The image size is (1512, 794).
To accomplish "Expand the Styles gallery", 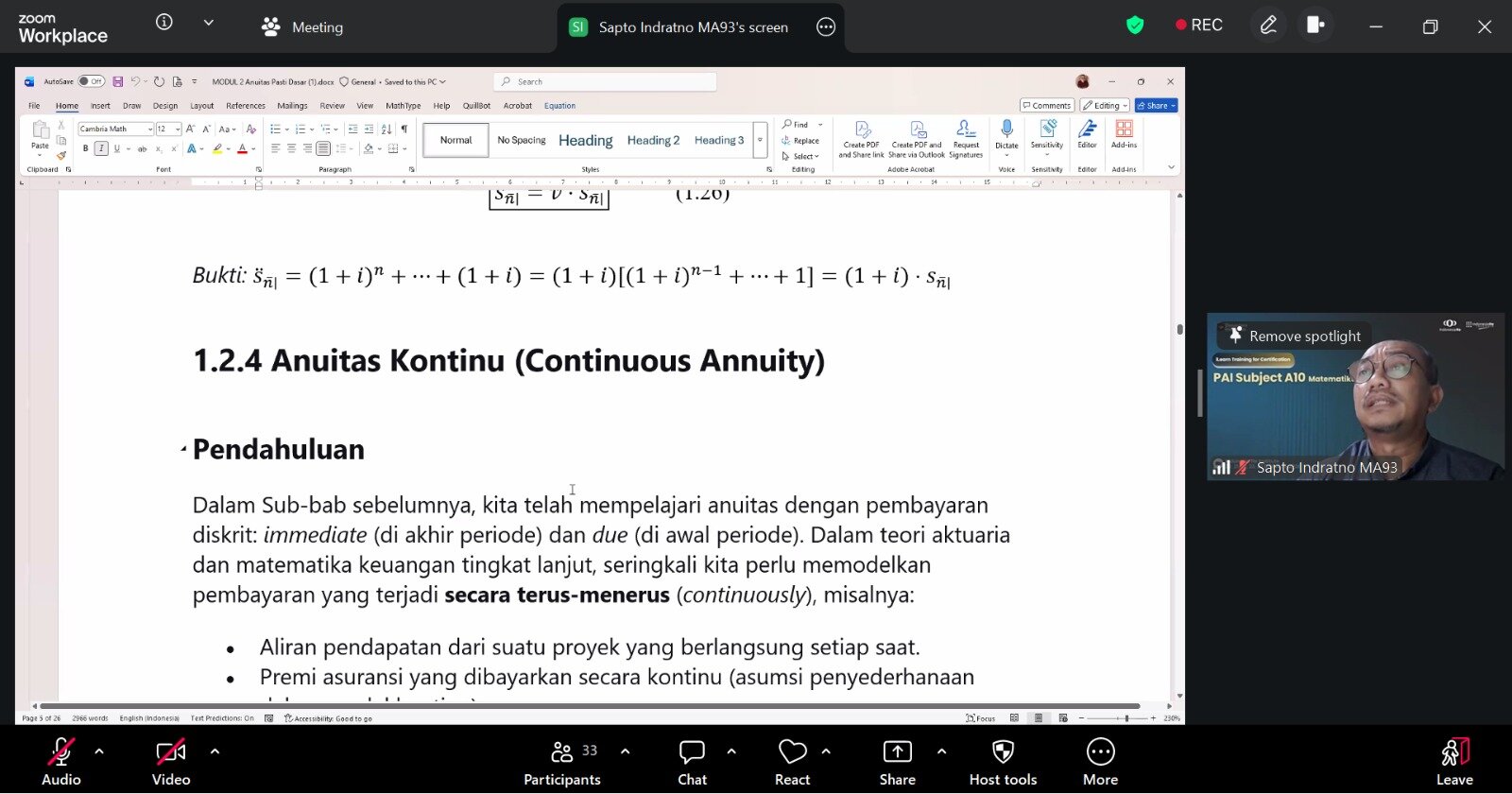I will click(760, 140).
